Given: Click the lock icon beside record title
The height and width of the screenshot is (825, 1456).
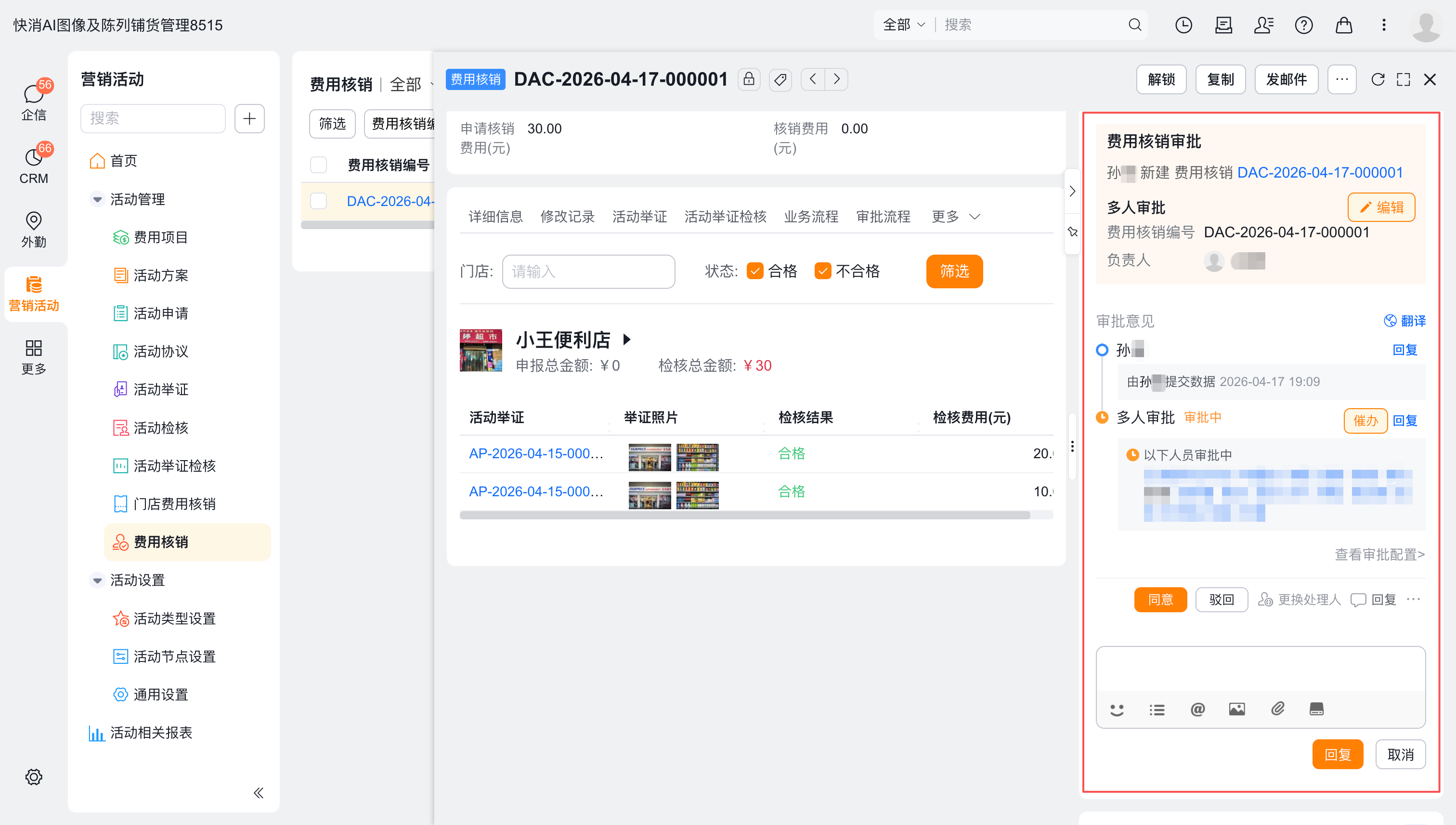Looking at the screenshot, I should click(x=749, y=79).
